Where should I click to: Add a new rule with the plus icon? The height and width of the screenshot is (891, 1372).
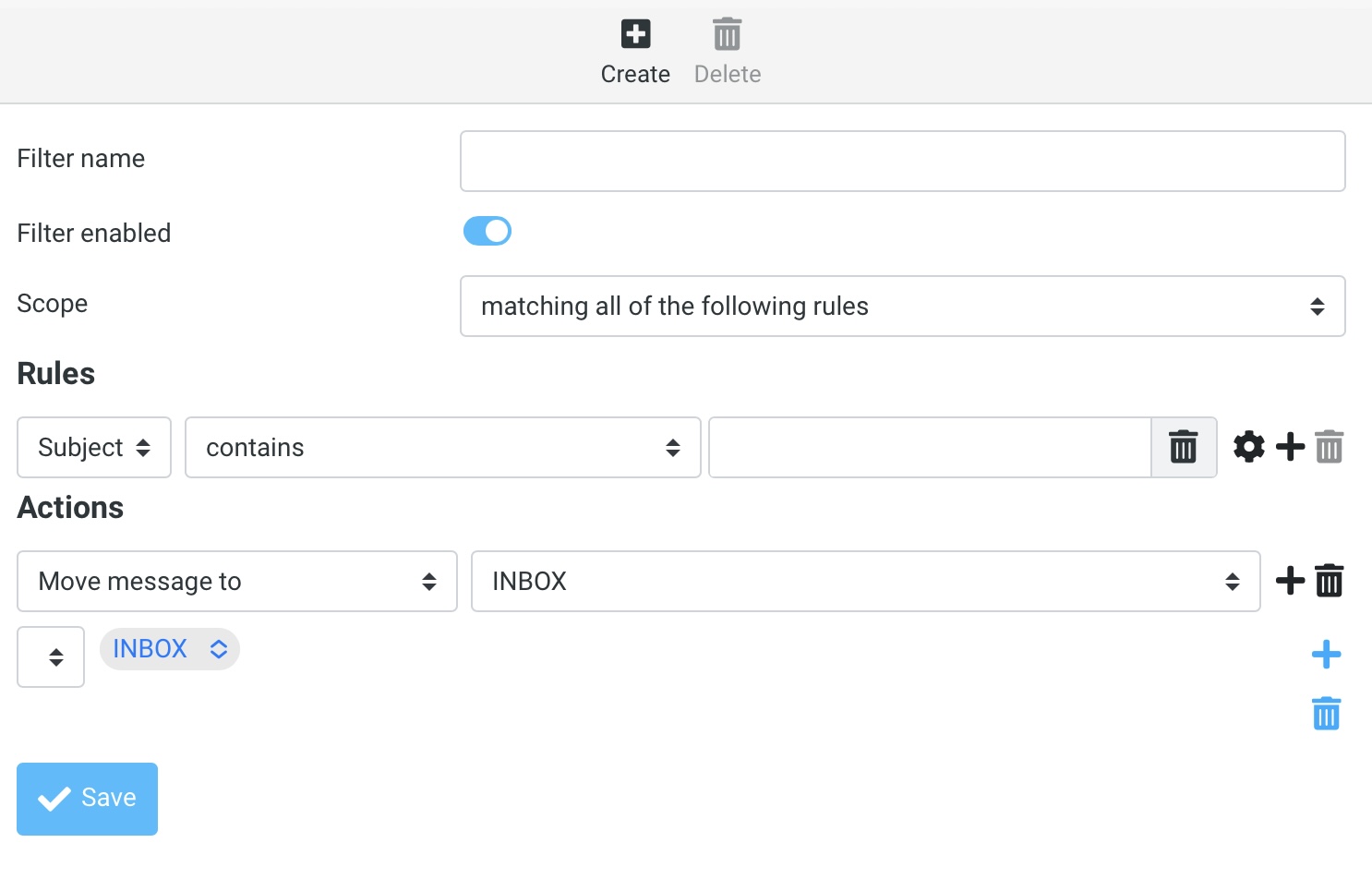[1290, 447]
